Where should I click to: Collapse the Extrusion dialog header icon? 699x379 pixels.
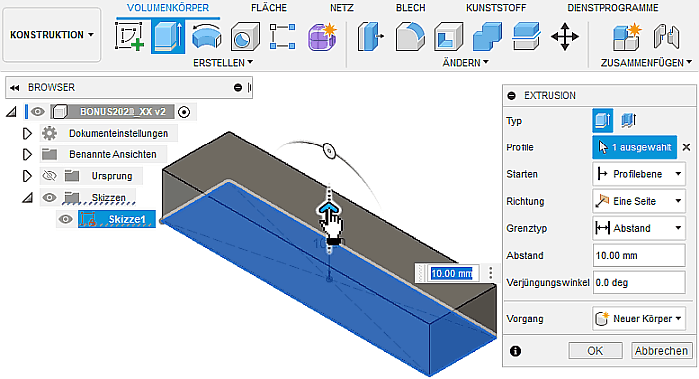[x=512, y=95]
